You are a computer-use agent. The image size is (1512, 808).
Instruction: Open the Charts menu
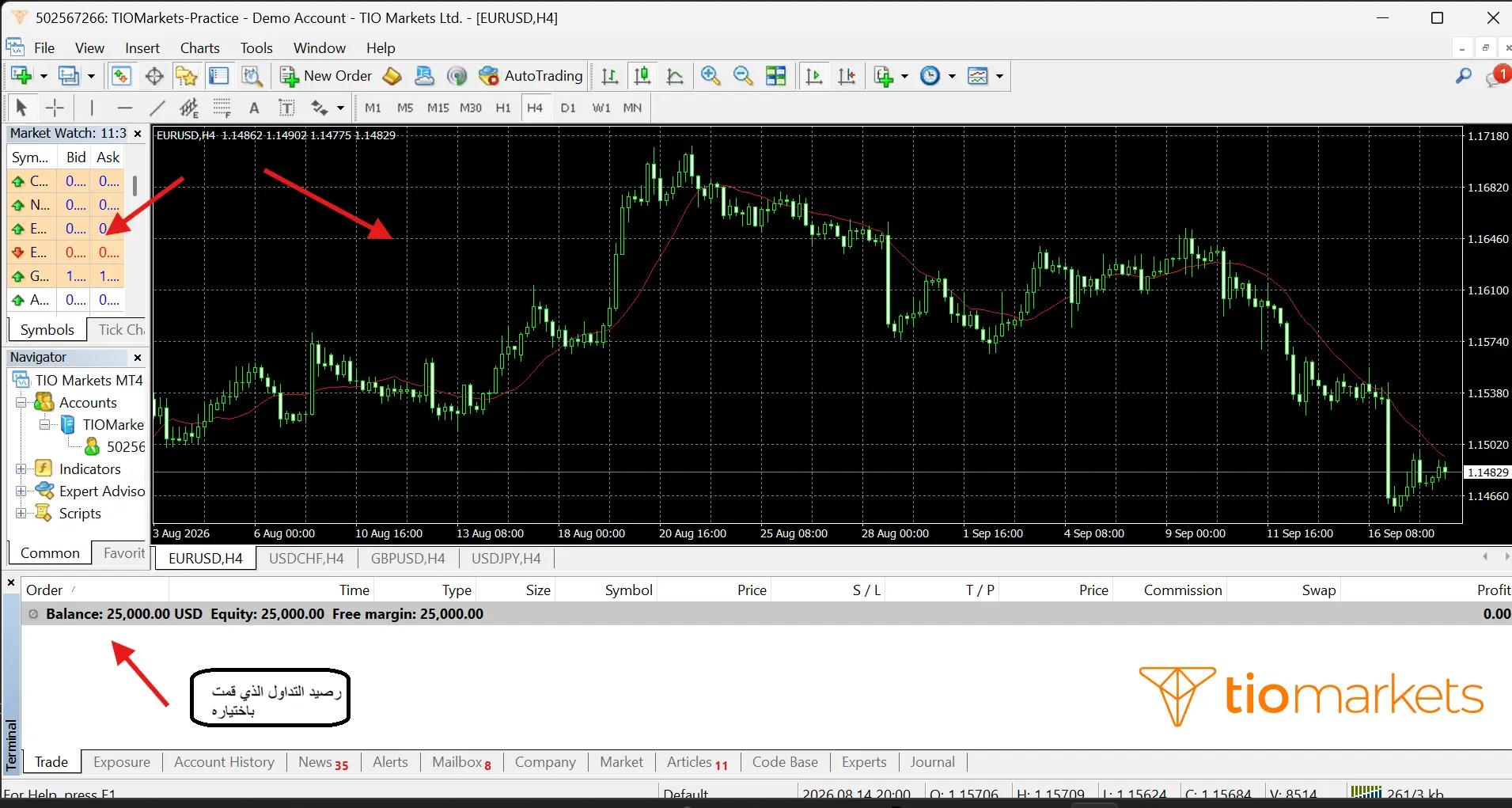point(199,48)
